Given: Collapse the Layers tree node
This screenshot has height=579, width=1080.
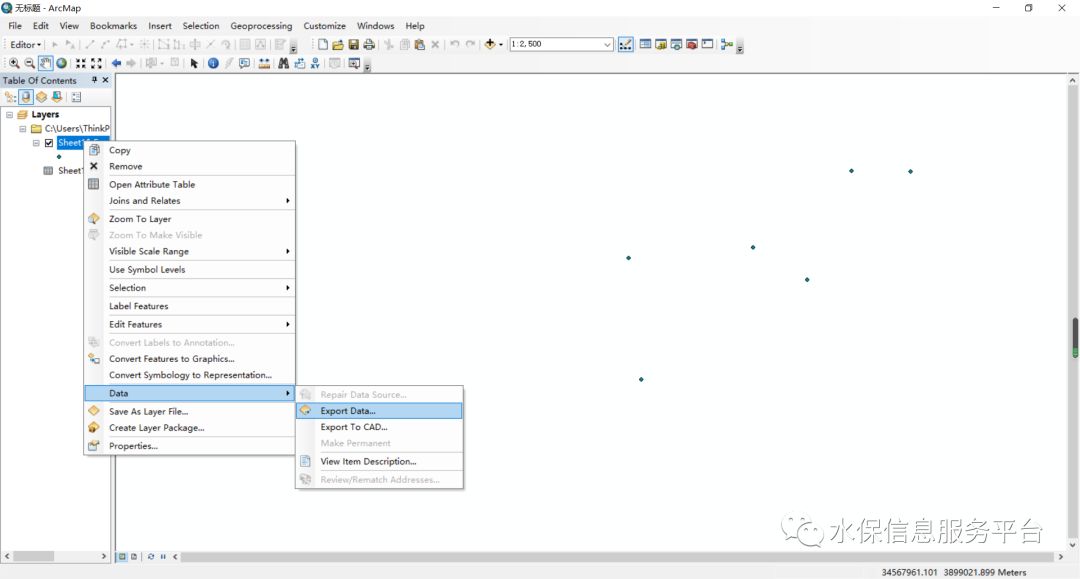Looking at the screenshot, I should point(10,114).
